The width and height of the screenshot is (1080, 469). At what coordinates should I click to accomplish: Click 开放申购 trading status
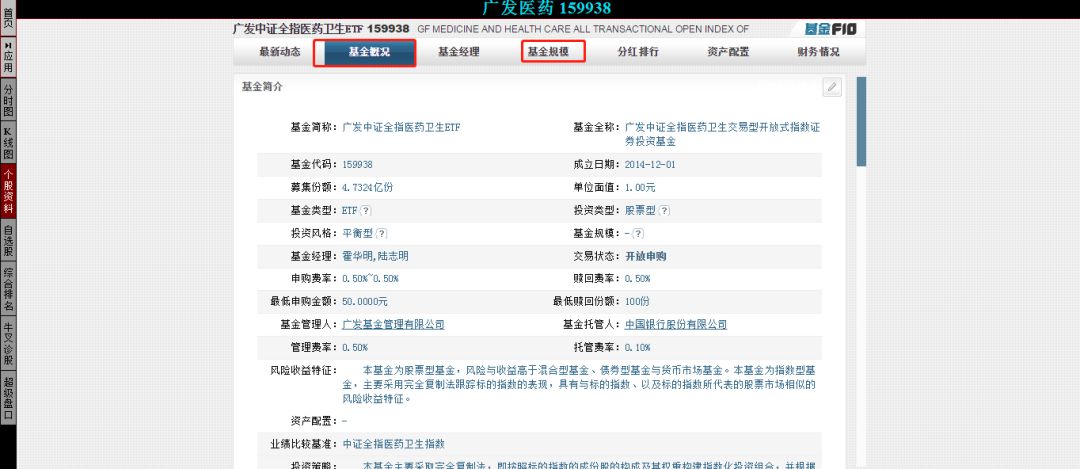tap(645, 256)
